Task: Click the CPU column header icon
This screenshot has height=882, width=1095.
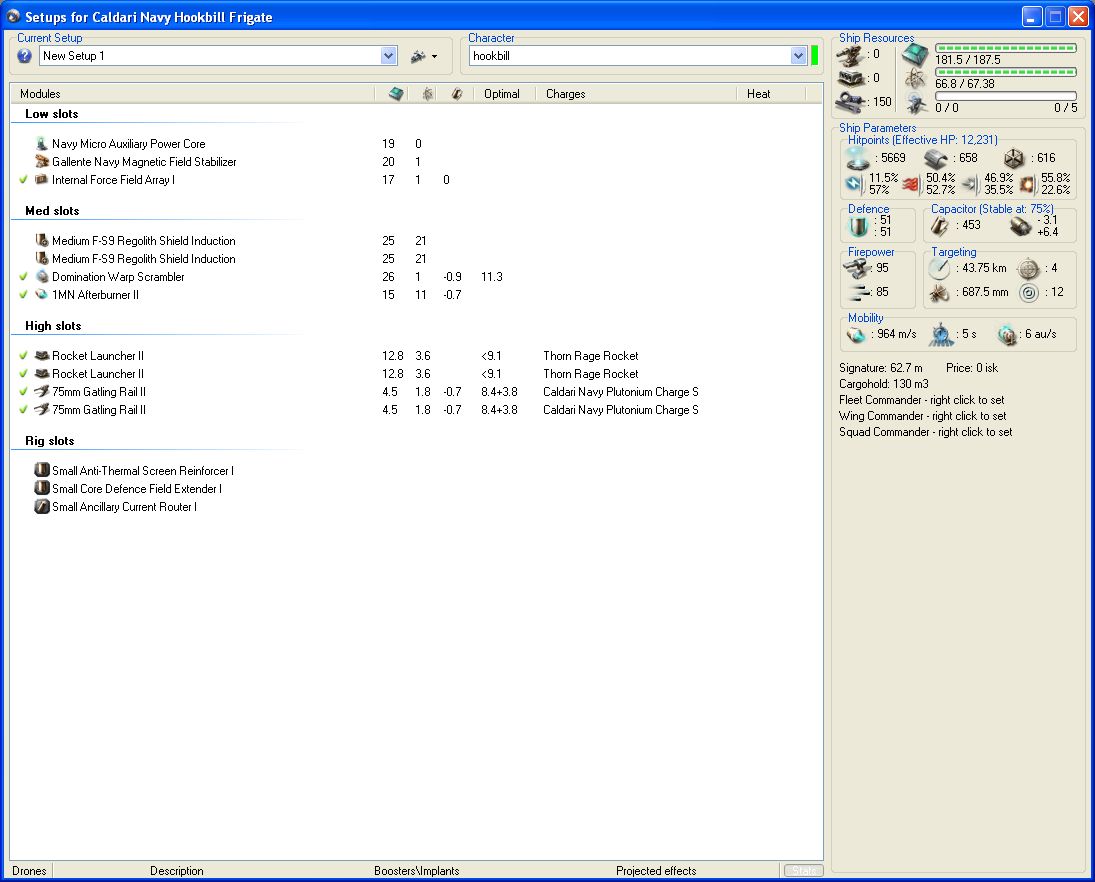Action: click(x=396, y=94)
